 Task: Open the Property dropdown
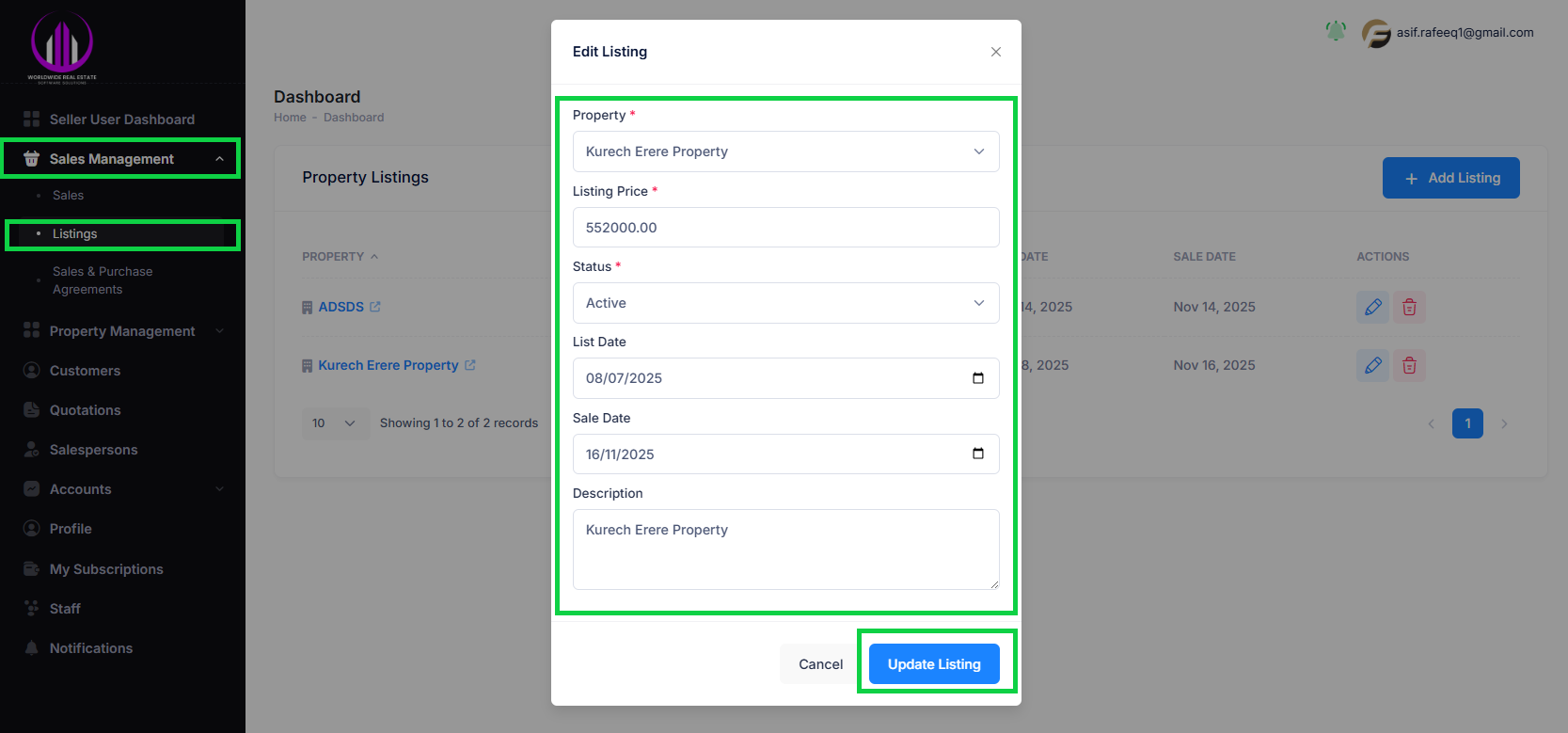(x=785, y=151)
